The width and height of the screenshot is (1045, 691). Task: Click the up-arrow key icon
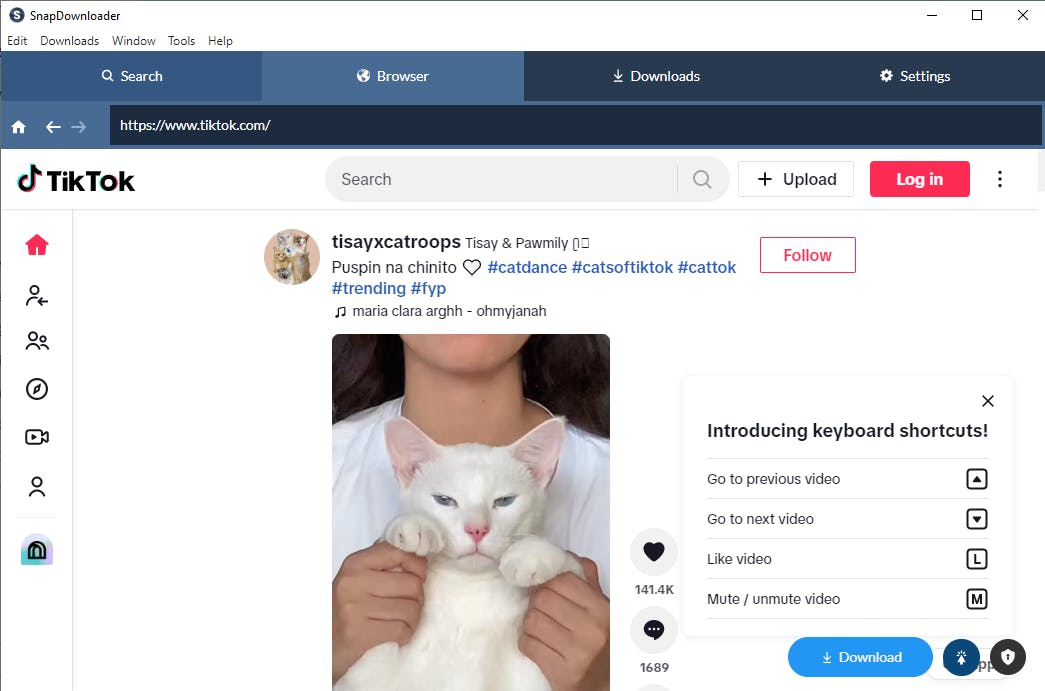(977, 479)
